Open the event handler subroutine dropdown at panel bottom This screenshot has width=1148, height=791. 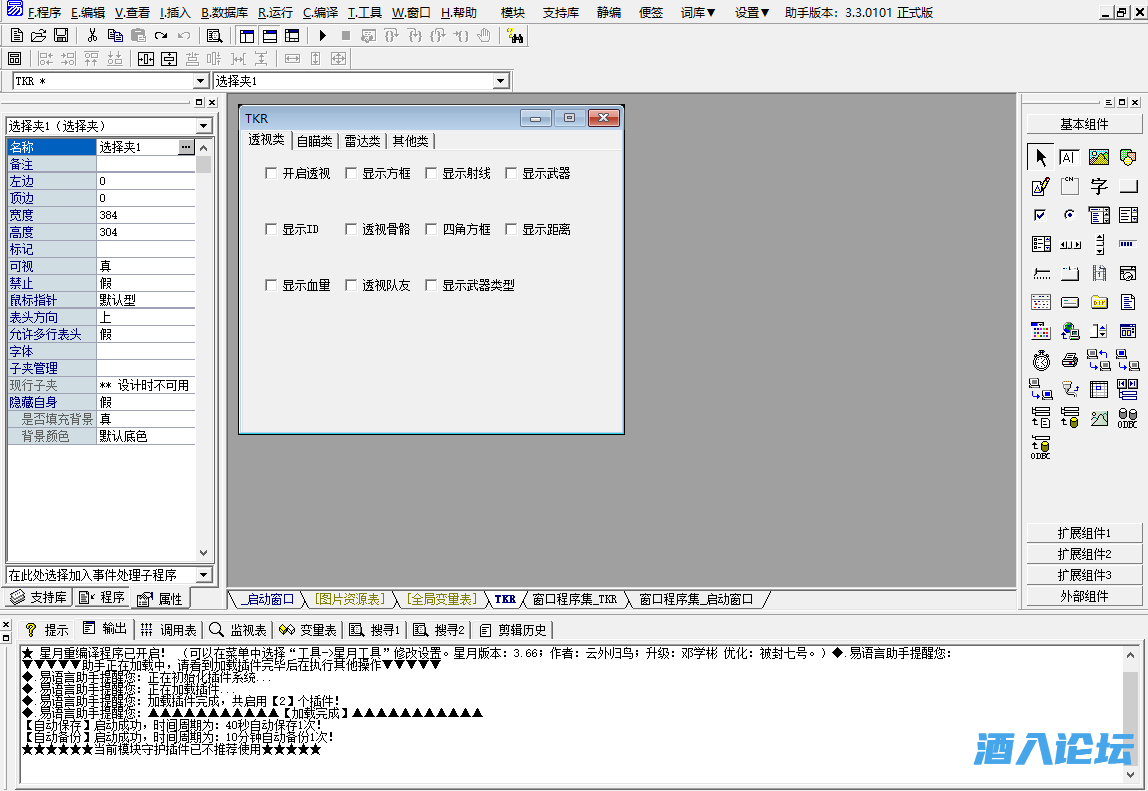pos(205,573)
